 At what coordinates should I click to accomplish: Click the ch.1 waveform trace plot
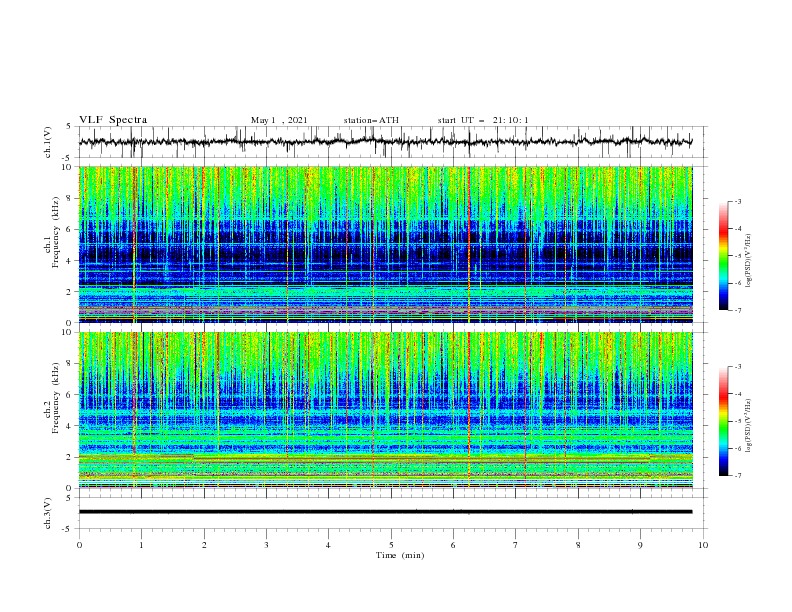(386, 142)
